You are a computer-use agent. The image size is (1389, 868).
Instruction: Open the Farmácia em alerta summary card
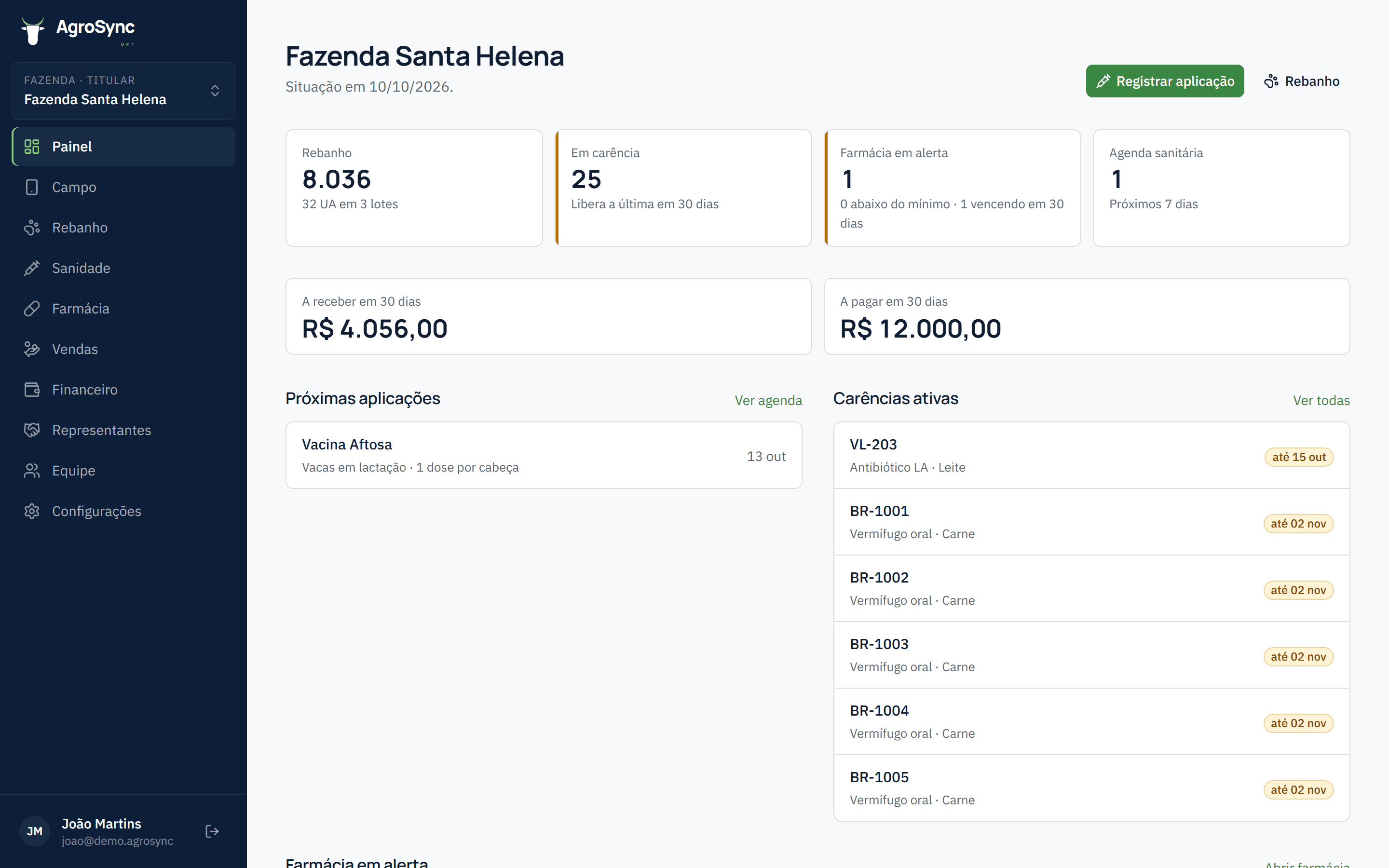(952, 188)
